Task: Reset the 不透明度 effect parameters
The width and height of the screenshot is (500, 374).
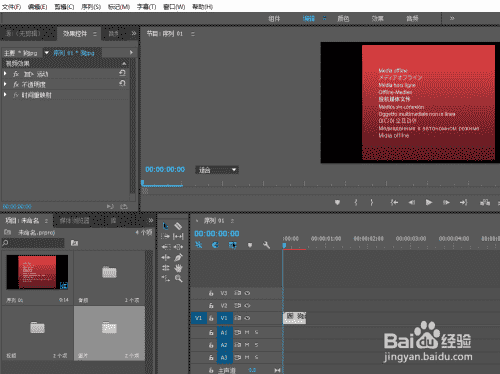Action: point(122,84)
